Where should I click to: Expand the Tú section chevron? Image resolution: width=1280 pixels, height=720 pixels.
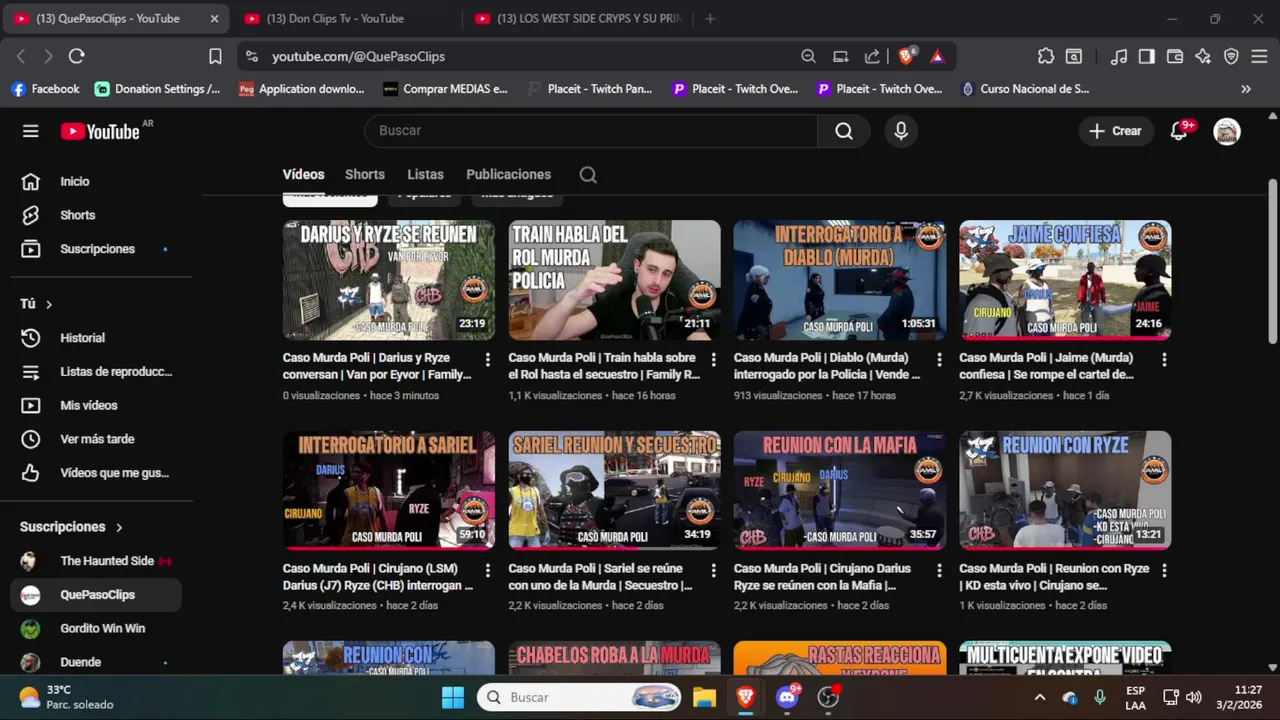click(x=48, y=304)
